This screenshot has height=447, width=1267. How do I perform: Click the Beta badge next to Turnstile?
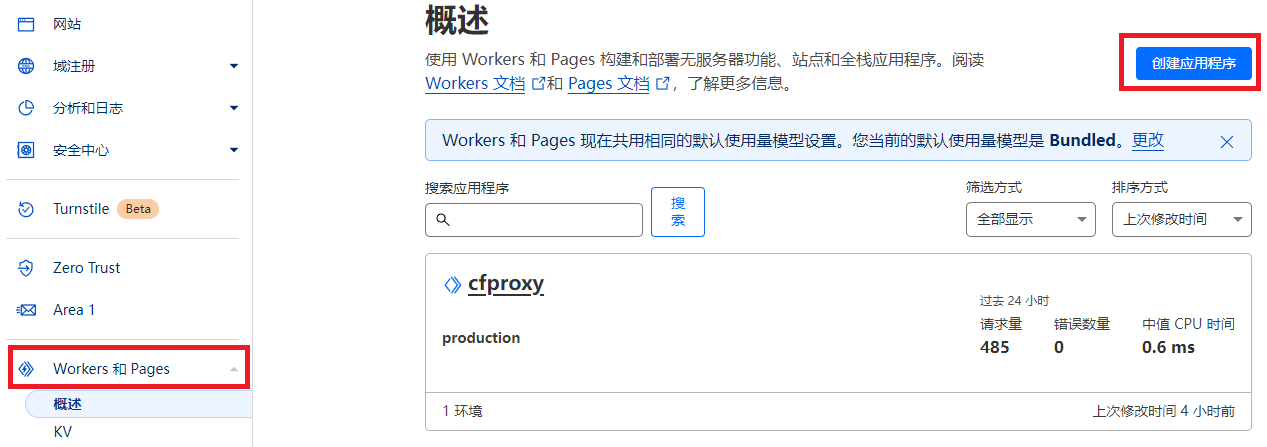138,209
